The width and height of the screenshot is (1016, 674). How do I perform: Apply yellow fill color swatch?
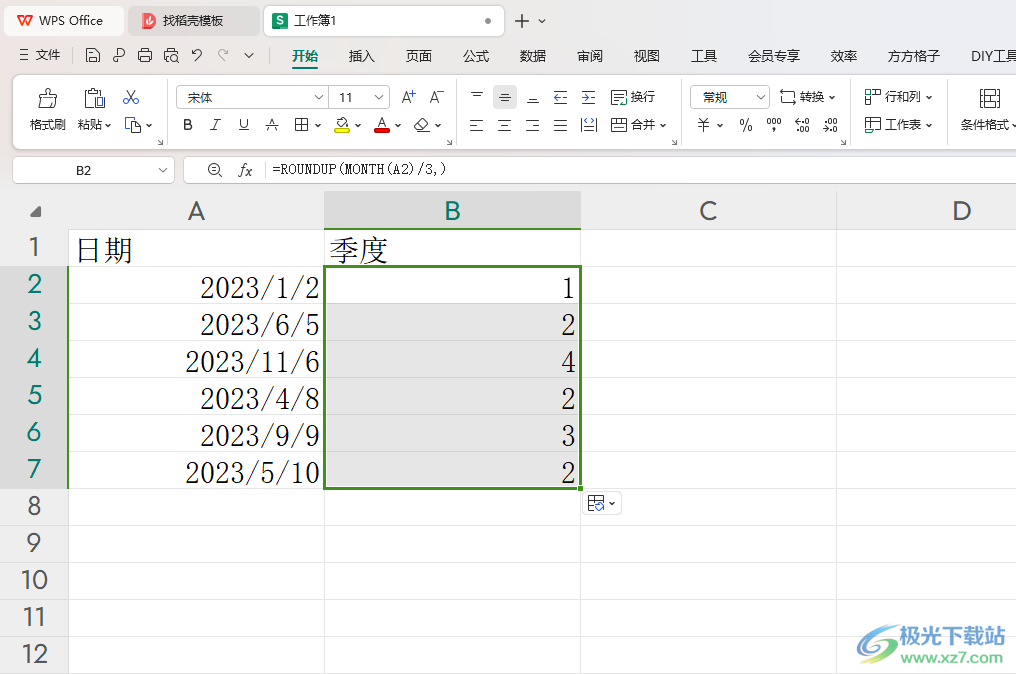click(x=342, y=125)
